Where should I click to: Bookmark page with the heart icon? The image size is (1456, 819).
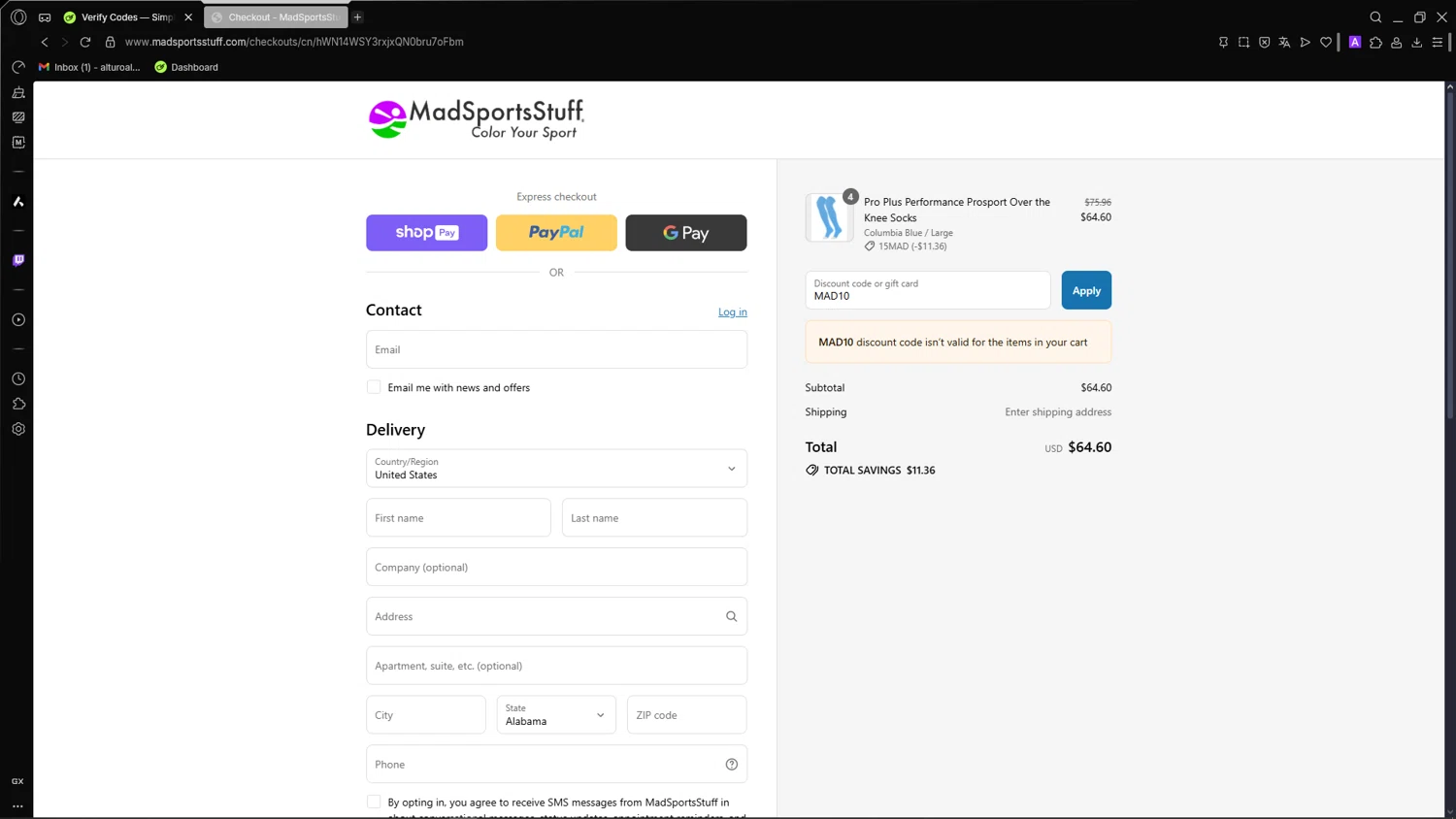point(1326,42)
